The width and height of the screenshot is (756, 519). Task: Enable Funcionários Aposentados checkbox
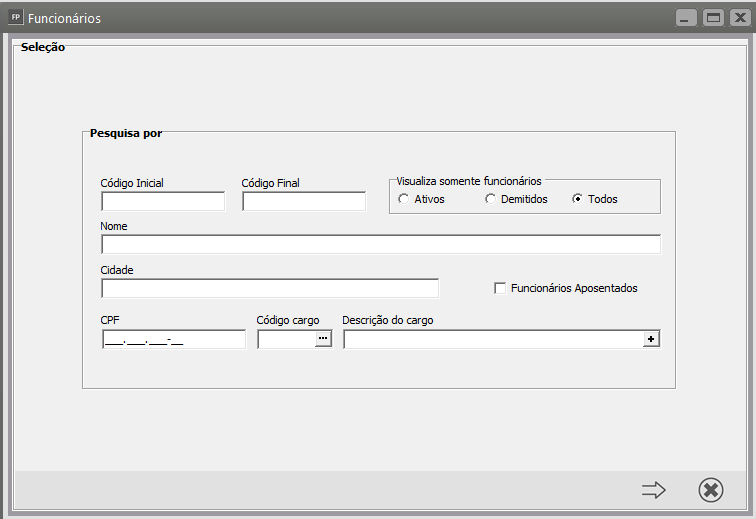500,288
